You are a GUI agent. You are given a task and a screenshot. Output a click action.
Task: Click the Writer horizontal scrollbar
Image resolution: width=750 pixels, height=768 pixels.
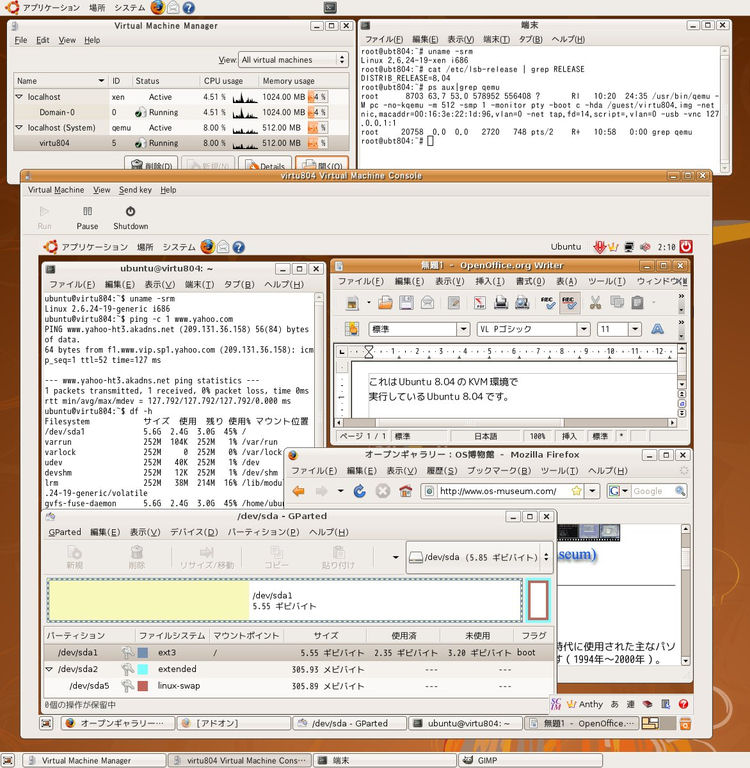506,422
